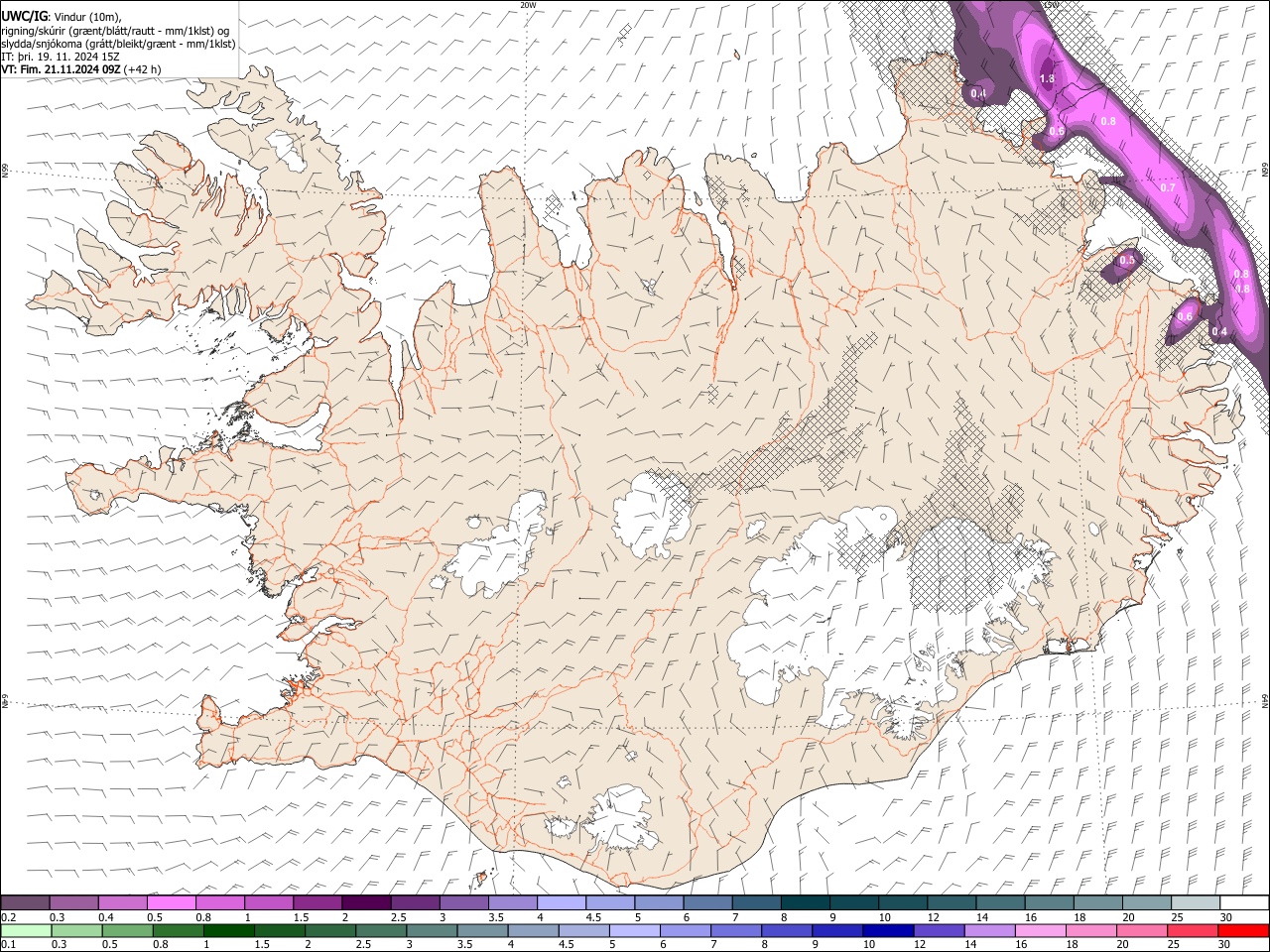The image size is (1270, 952).
Task: Click the 0.2 label under the upper legend row
Action: [x=8, y=917]
